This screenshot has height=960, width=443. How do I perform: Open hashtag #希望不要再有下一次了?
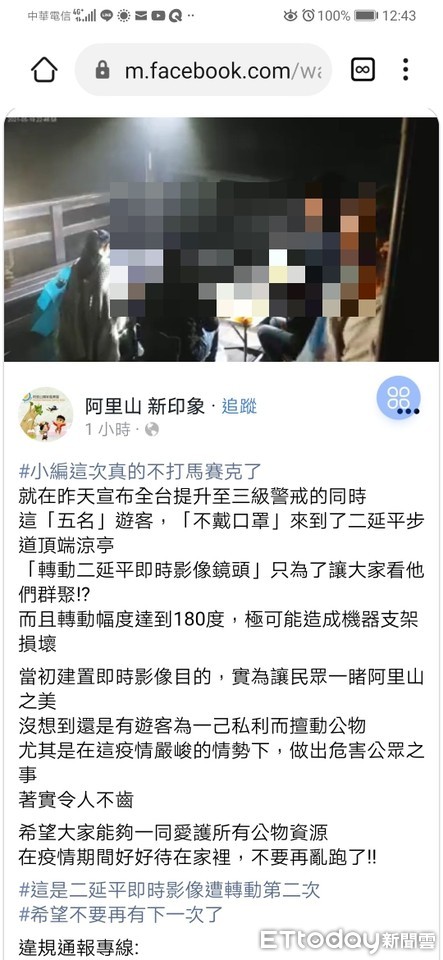[121, 915]
